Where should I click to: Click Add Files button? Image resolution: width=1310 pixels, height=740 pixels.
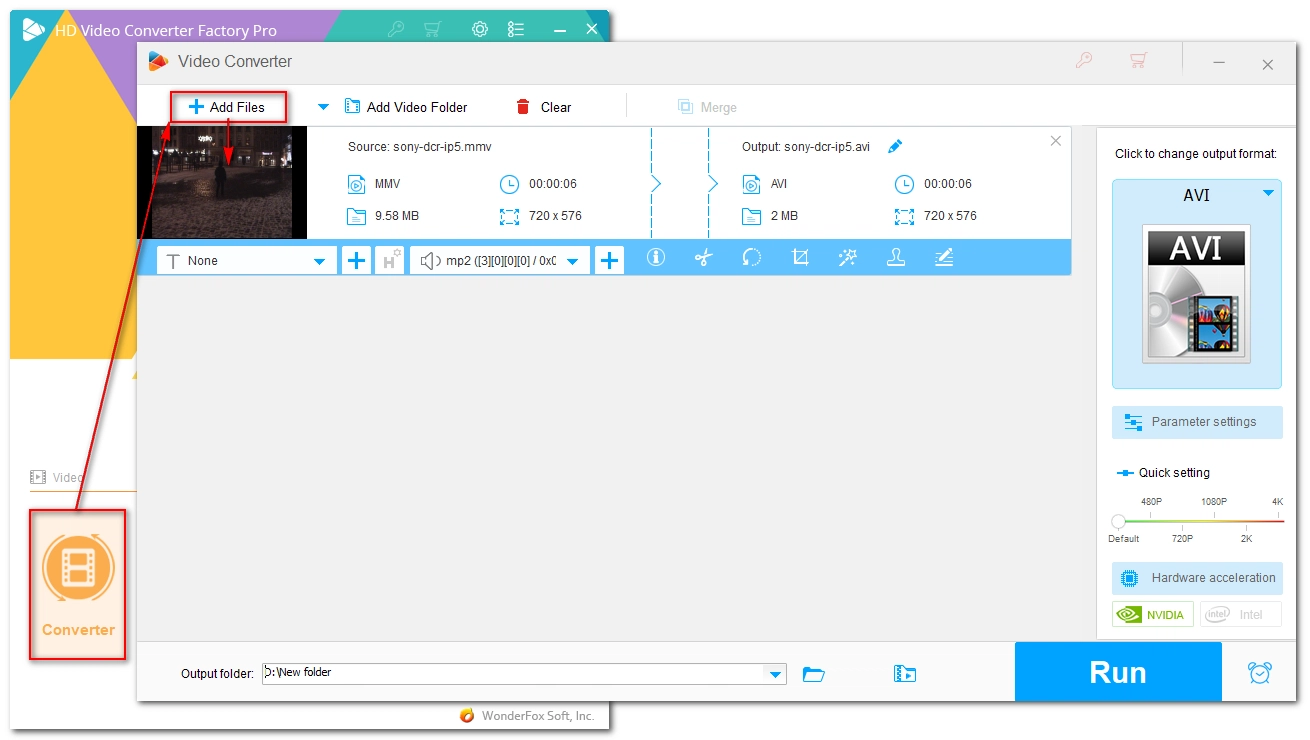pyautogui.click(x=227, y=107)
